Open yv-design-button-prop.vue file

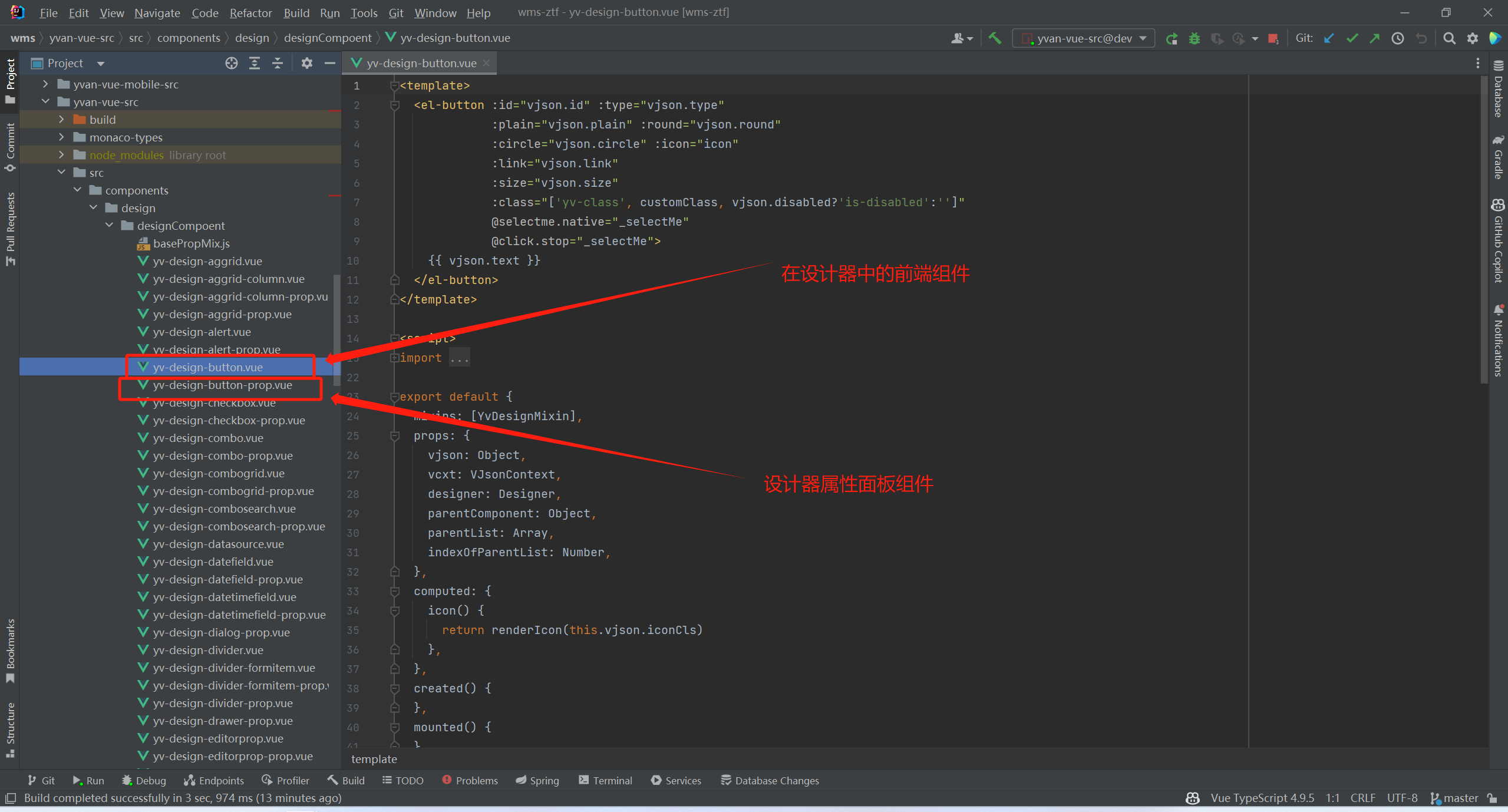222,385
